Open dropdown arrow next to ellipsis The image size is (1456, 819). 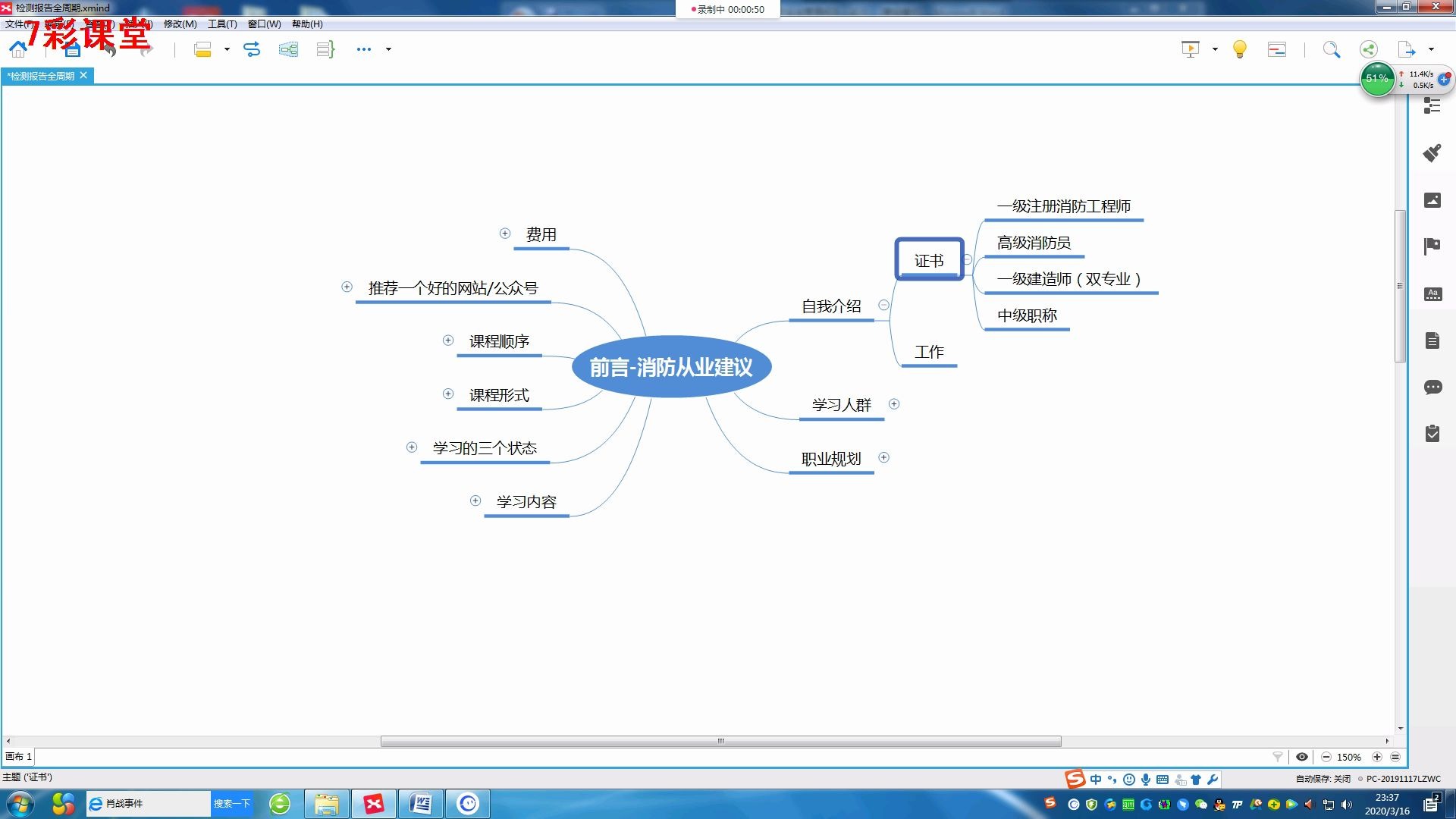coord(388,49)
